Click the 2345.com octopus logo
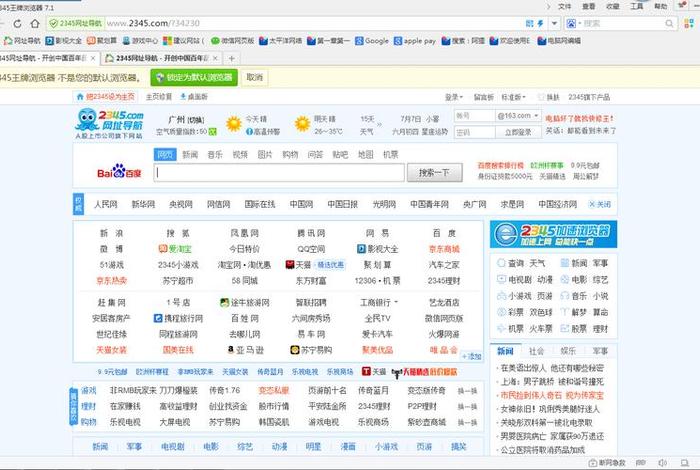Viewport: 700px width, 470px height. [109, 124]
